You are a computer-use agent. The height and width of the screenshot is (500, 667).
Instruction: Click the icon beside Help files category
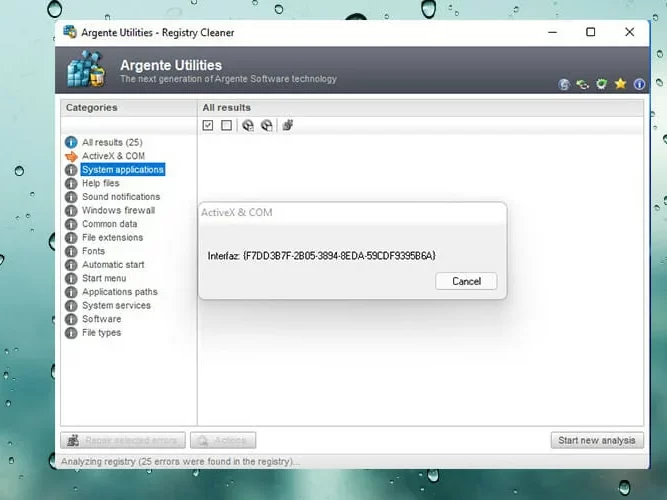[x=71, y=183]
